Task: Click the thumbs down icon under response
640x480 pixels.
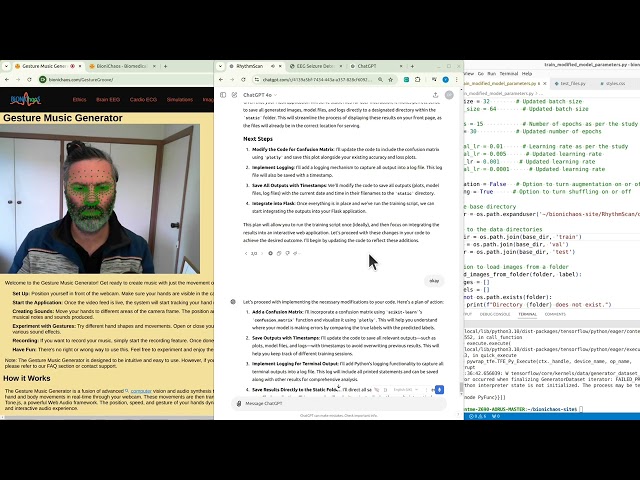Action: (x=287, y=253)
